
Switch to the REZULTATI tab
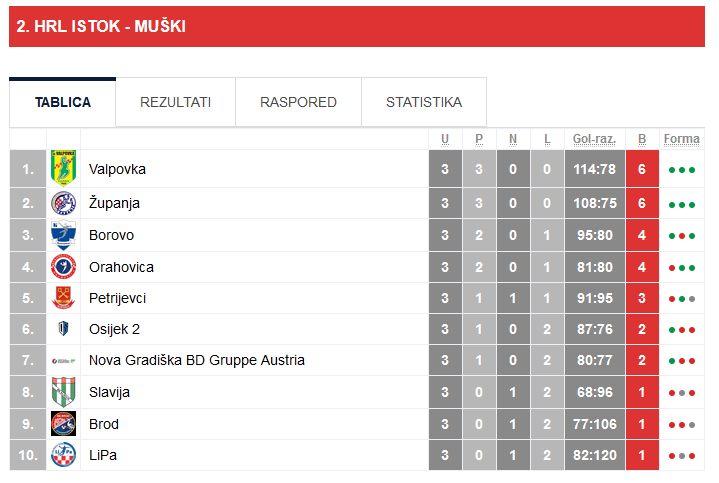click(175, 102)
